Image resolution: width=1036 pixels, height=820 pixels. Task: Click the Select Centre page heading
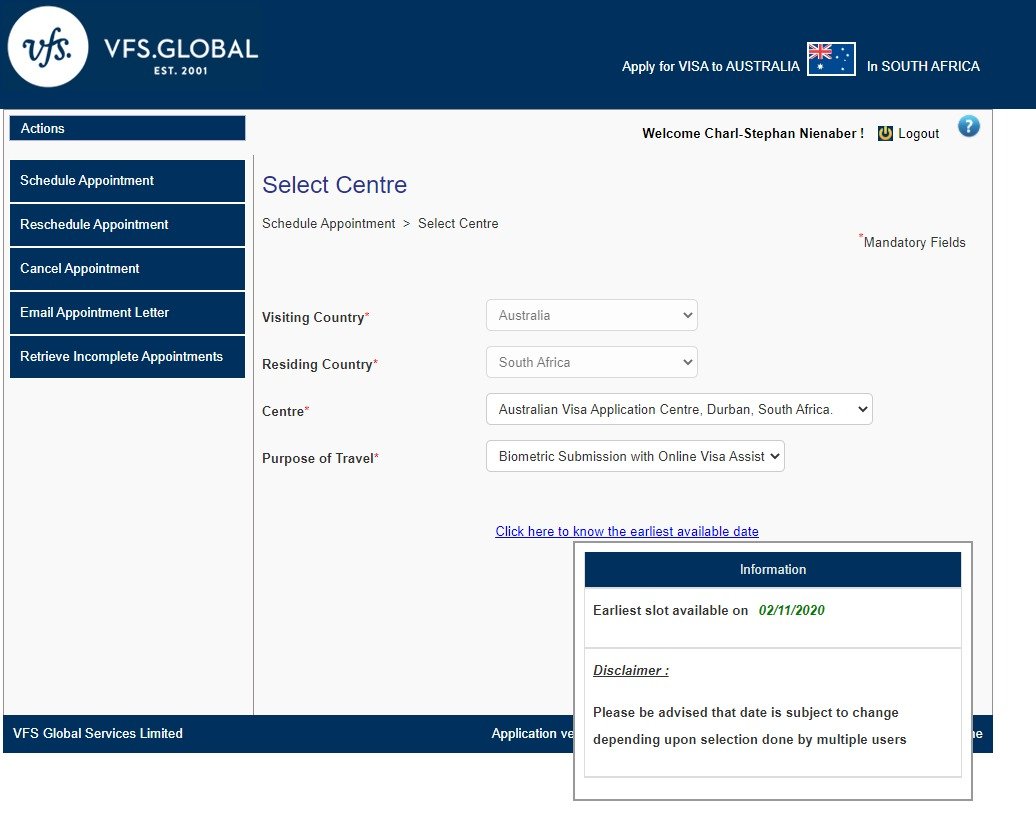pos(334,185)
